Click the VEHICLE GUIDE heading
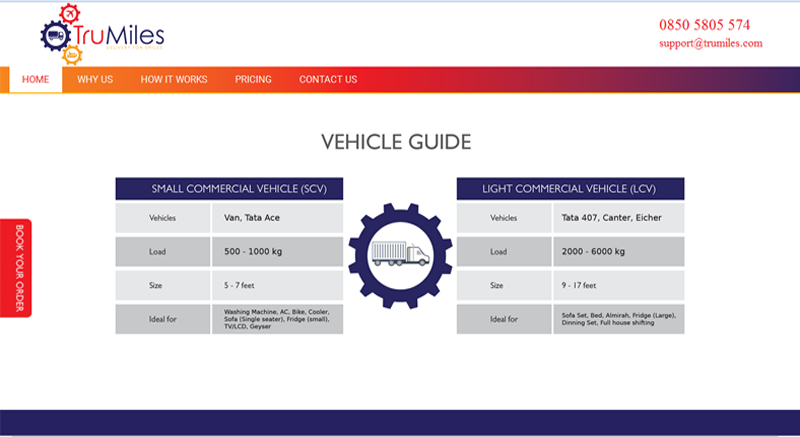Screen dimensions: 800x437 (396, 142)
